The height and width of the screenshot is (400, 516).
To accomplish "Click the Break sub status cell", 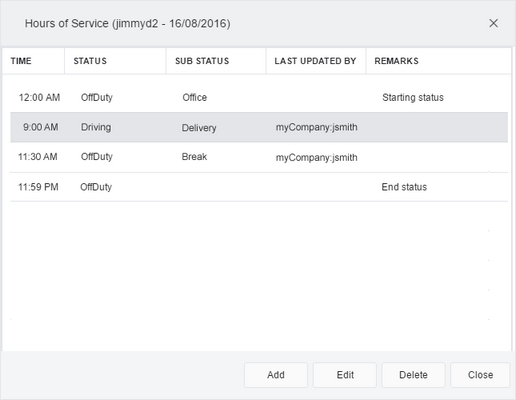I will (x=194, y=157).
